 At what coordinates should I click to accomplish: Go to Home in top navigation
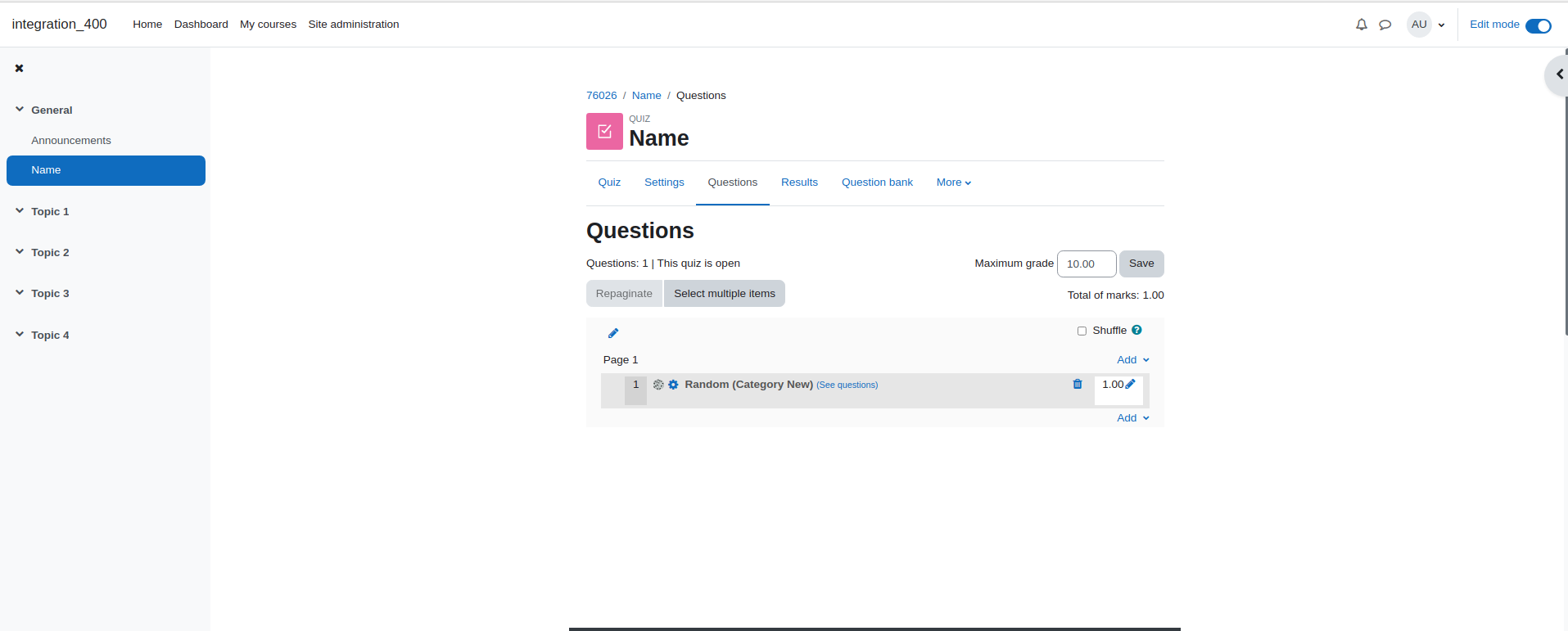pyautogui.click(x=147, y=25)
